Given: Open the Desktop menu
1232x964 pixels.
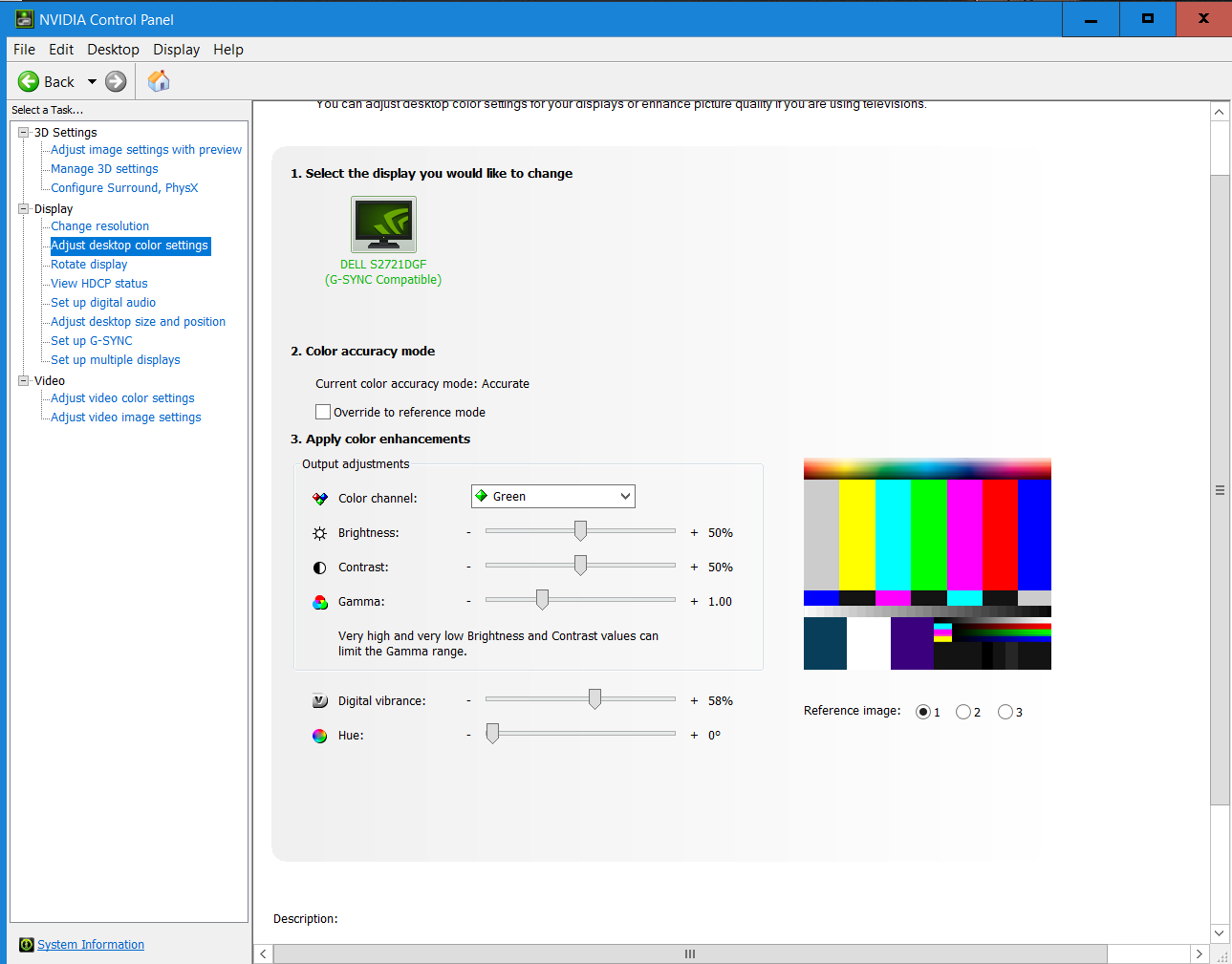Looking at the screenshot, I should 113,50.
